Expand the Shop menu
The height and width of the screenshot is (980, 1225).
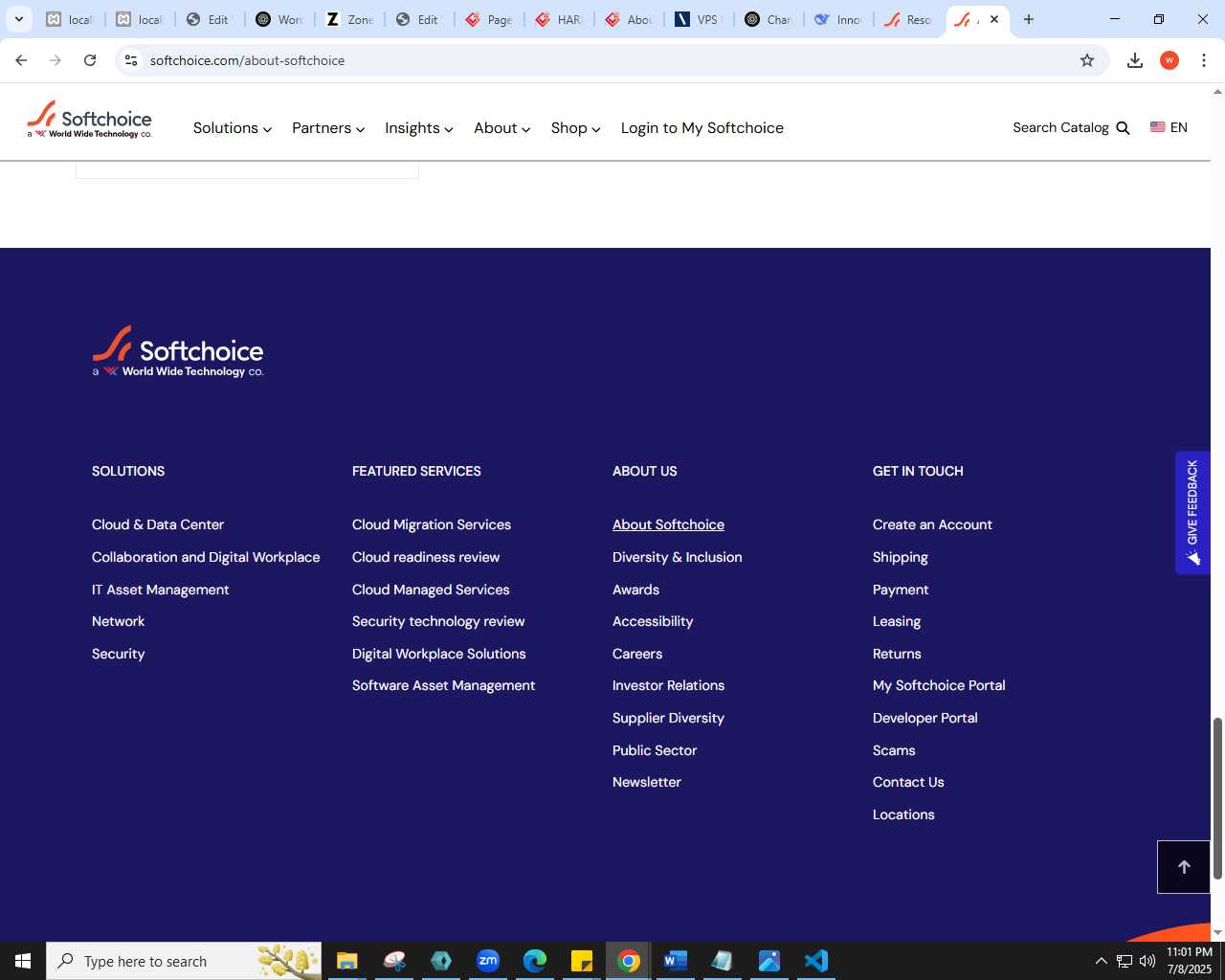point(576,128)
